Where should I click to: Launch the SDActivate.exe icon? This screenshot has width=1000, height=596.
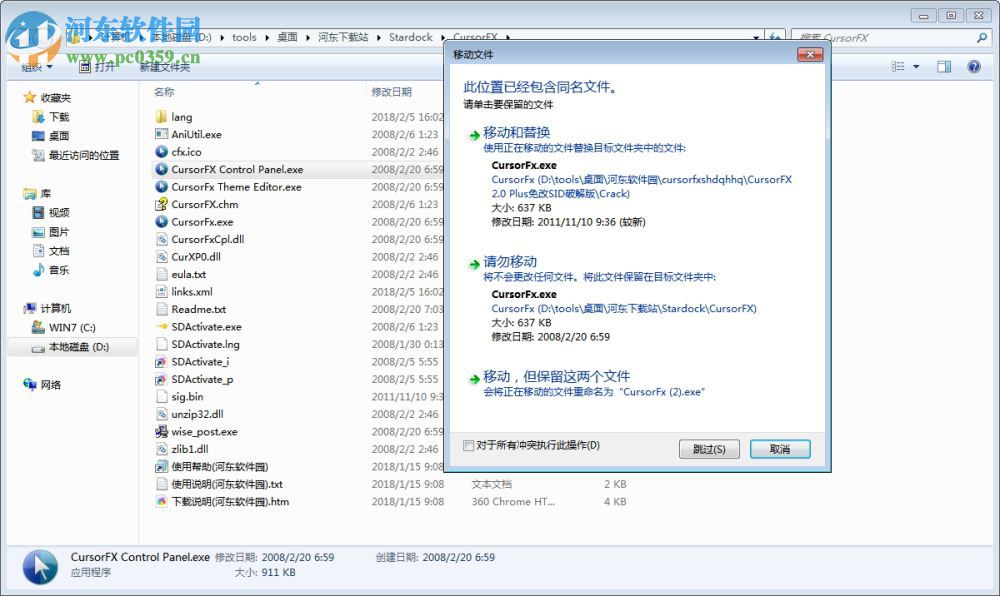pos(162,327)
